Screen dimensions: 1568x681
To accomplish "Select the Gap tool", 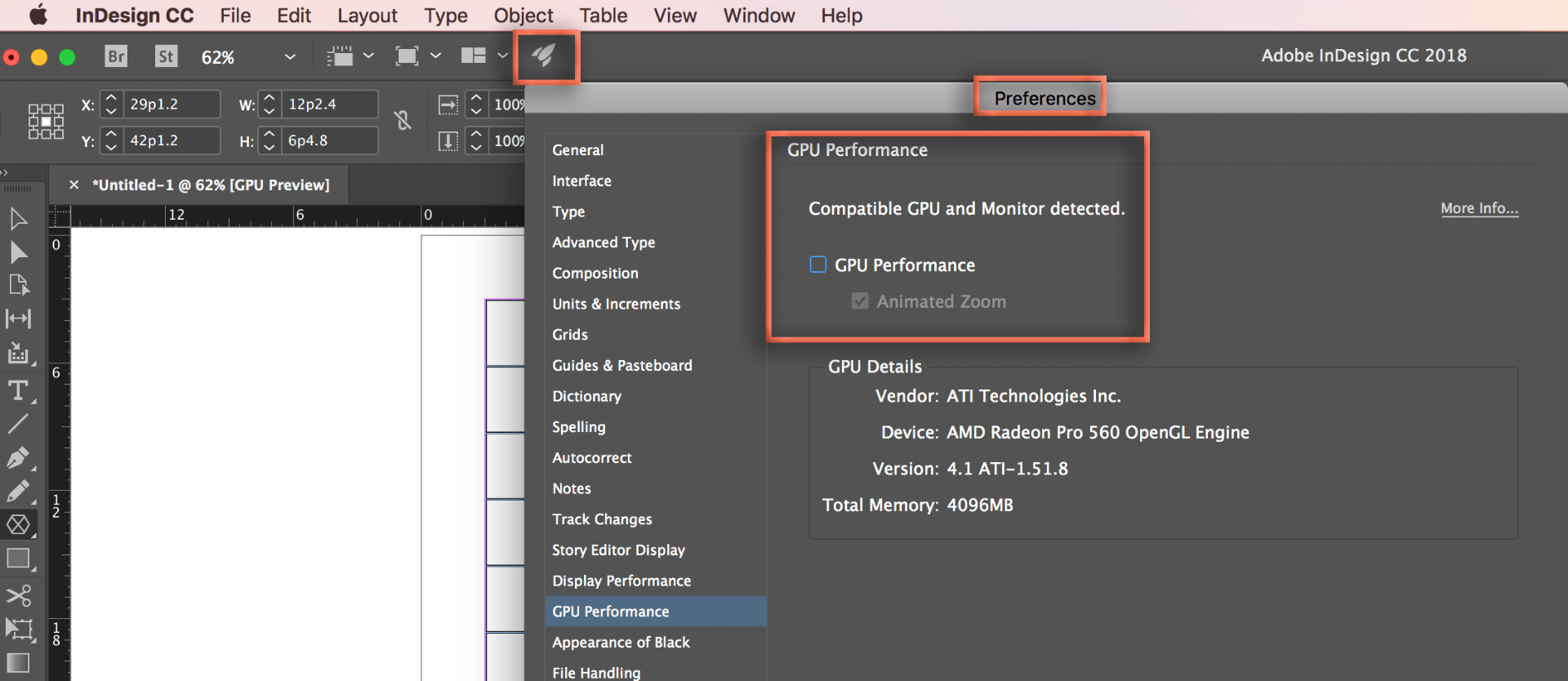I will (x=18, y=318).
